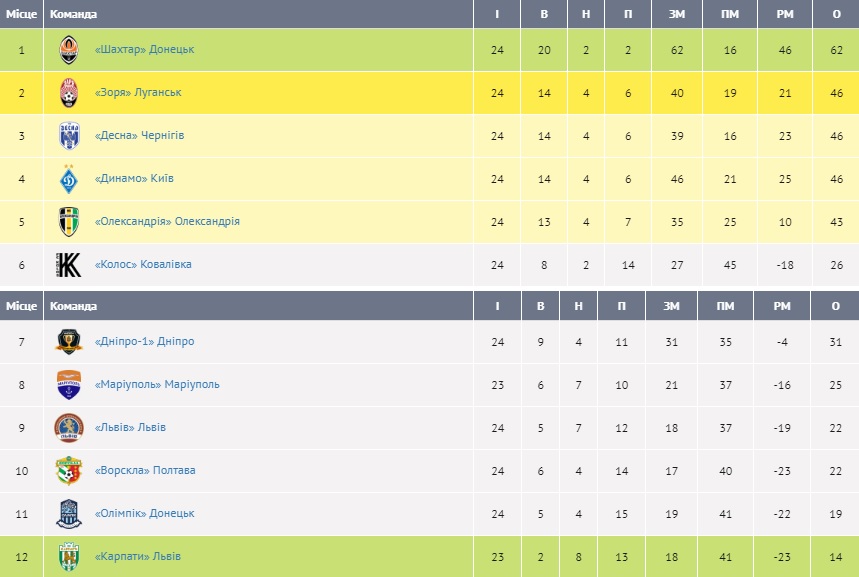
Task: Click the top table's «Команда» column header
Action: [x=73, y=14]
